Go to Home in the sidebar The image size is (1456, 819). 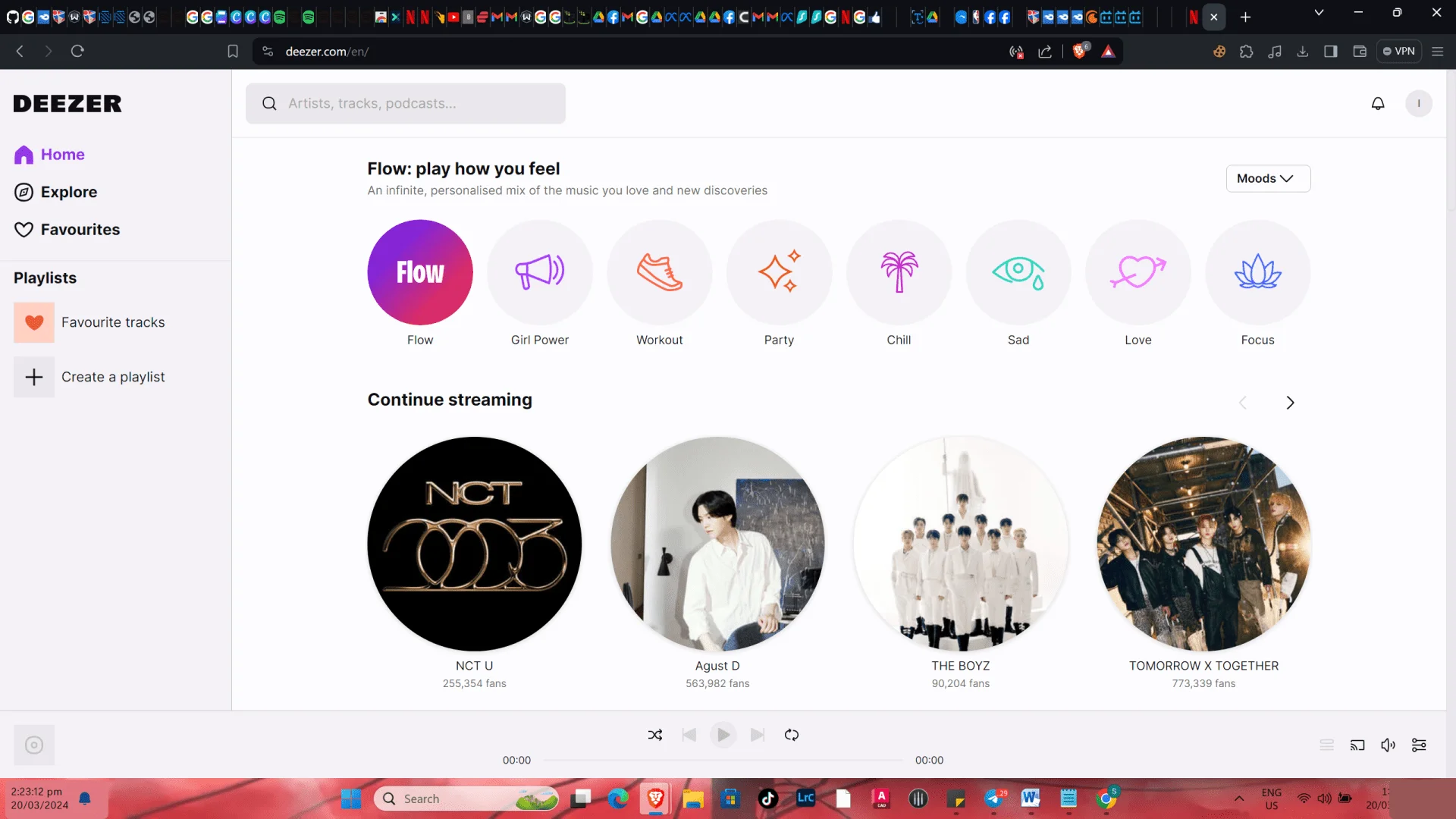(x=49, y=155)
